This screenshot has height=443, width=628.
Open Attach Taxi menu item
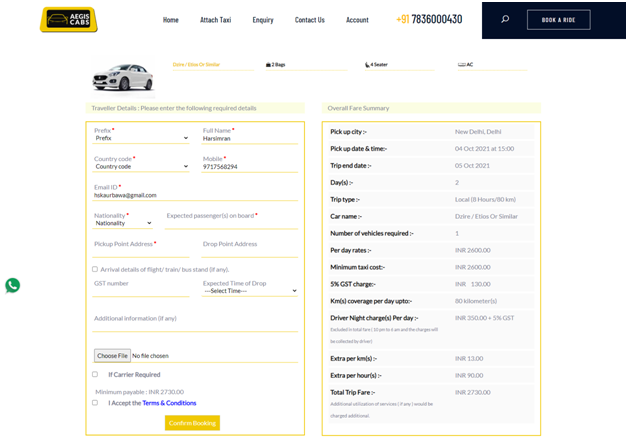pos(215,20)
